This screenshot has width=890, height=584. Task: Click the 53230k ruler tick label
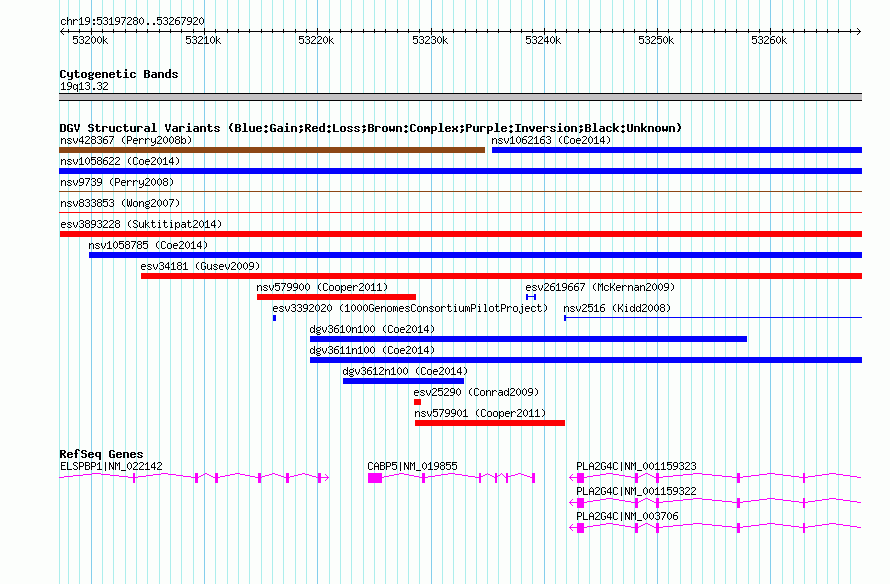430,40
